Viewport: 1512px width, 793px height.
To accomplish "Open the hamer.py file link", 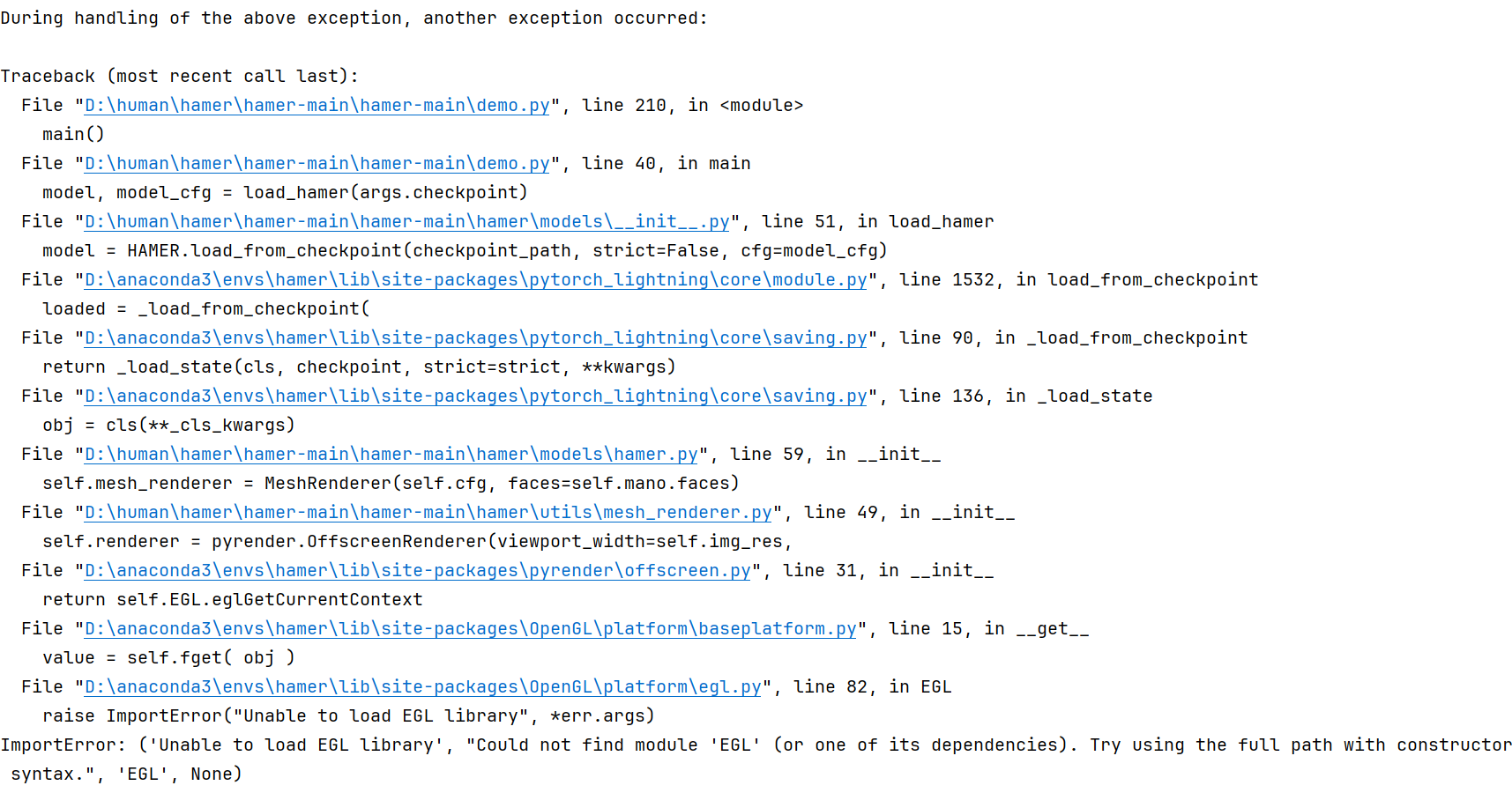I will click(x=391, y=455).
